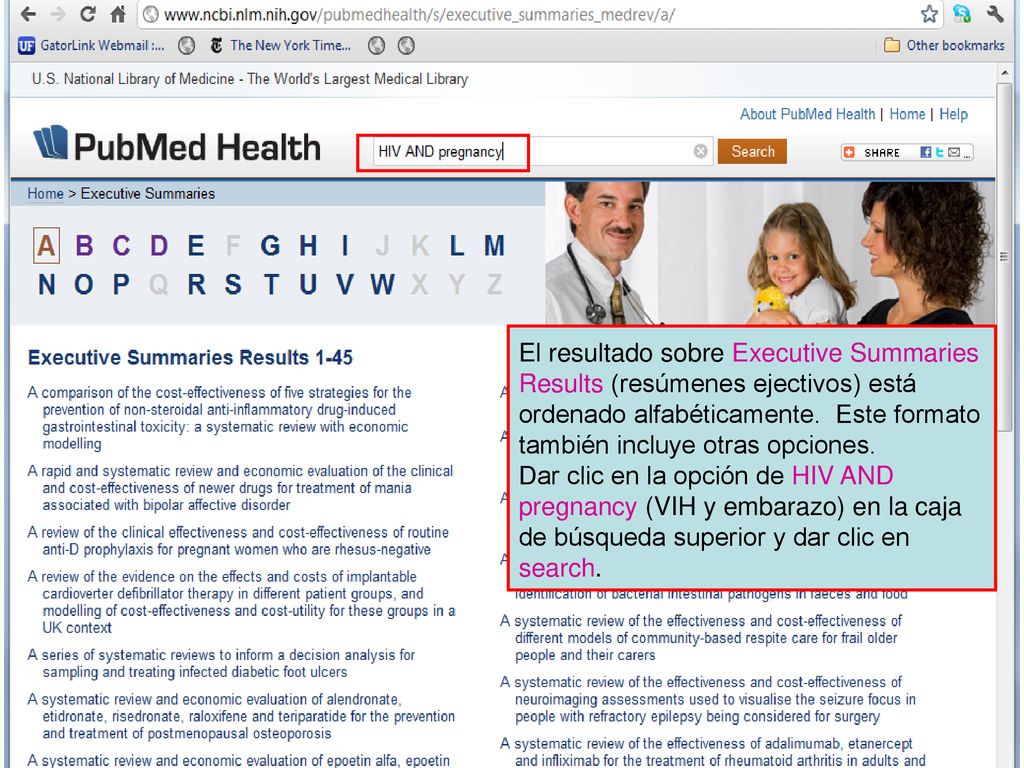Open the wrench settings menu
1024x768 pixels.
coord(996,14)
